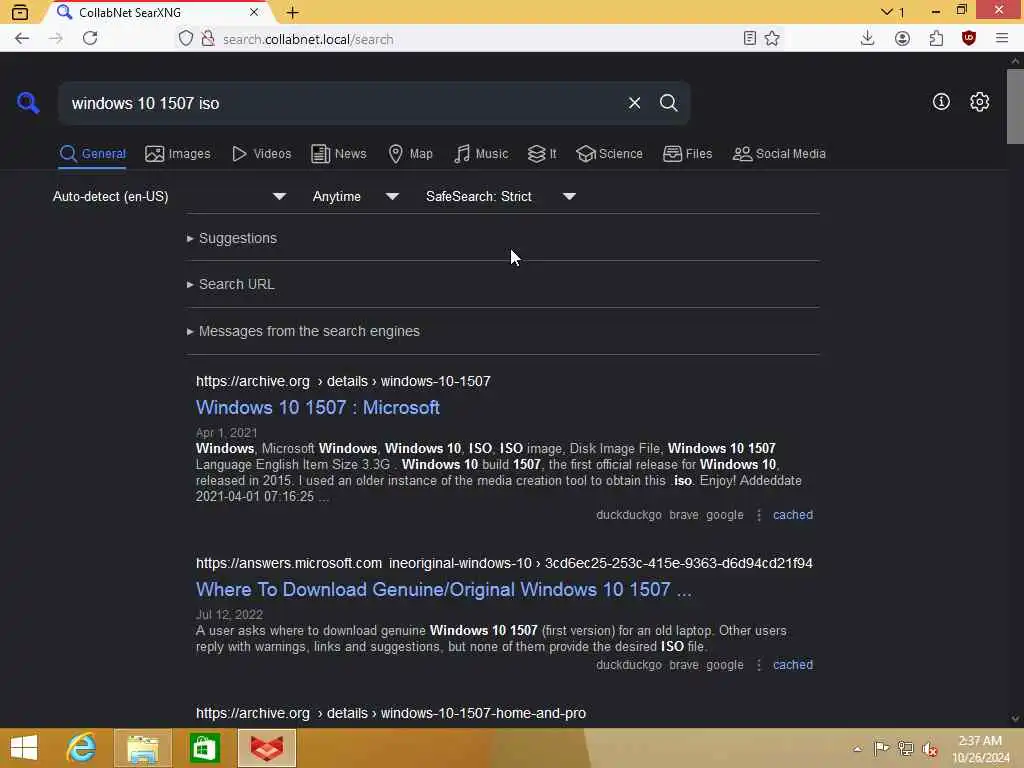Open the Anytime time range dropdown
This screenshot has height=768, width=1024.
(x=355, y=196)
